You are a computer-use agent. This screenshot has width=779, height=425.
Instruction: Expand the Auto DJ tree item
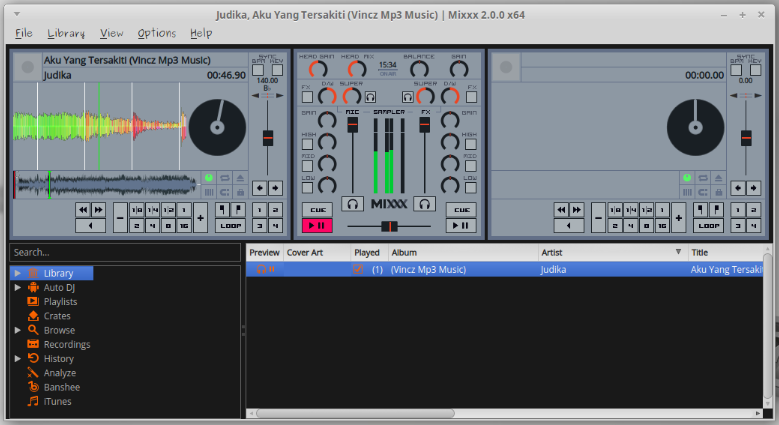coord(17,287)
